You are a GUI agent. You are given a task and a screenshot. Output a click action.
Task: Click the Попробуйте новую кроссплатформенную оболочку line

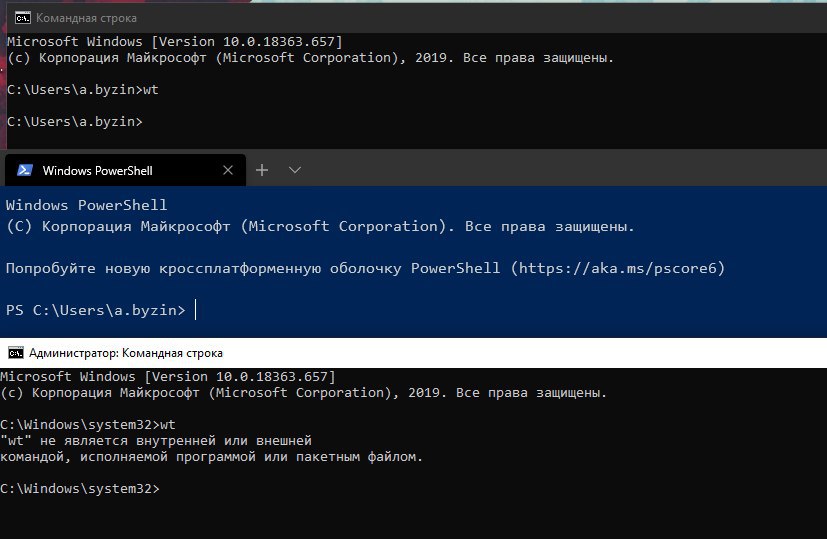pos(366,268)
